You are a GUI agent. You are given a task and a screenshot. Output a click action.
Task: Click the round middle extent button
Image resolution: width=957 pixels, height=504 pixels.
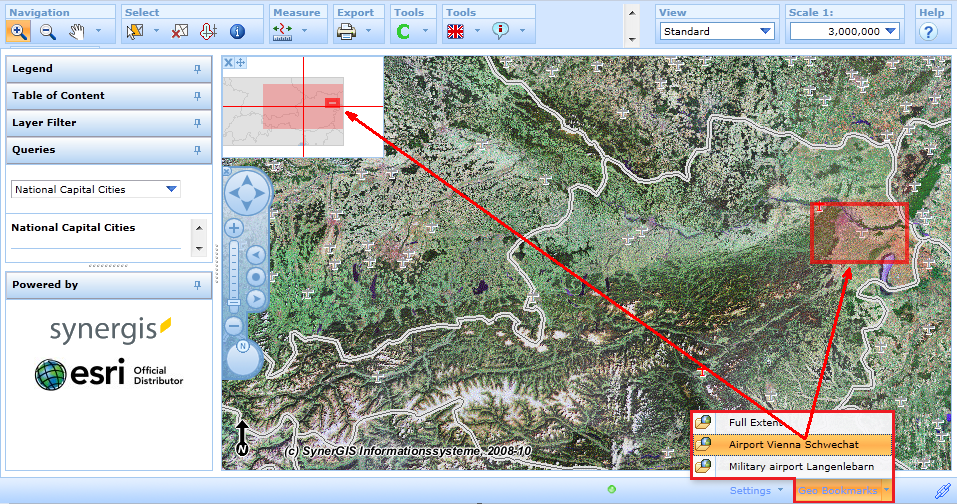(256, 277)
